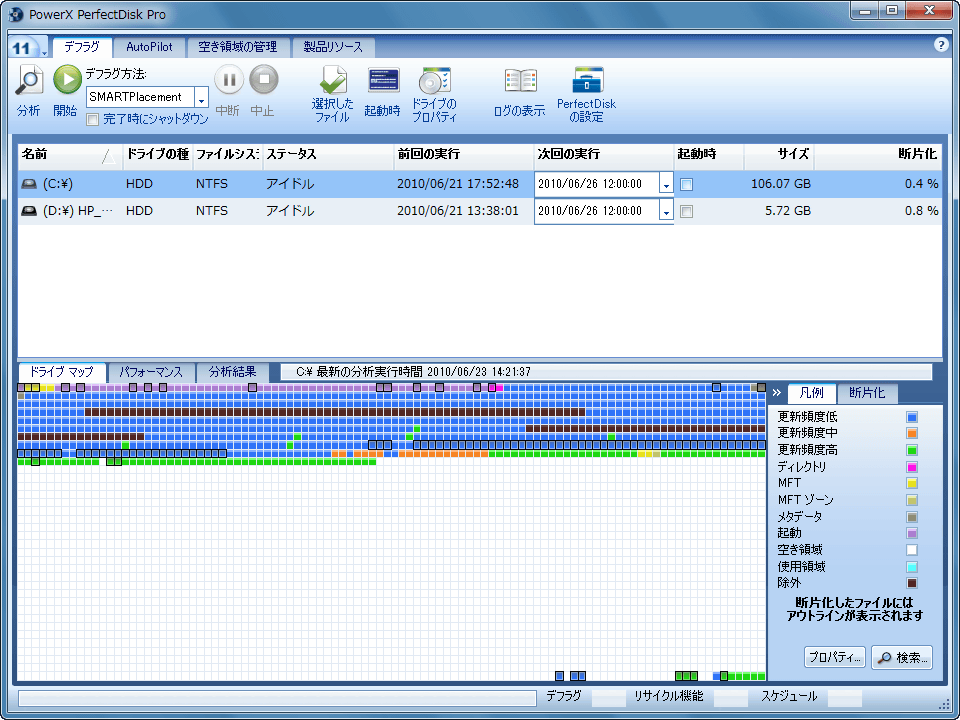Switch to the AutoPilot tab

(149, 47)
